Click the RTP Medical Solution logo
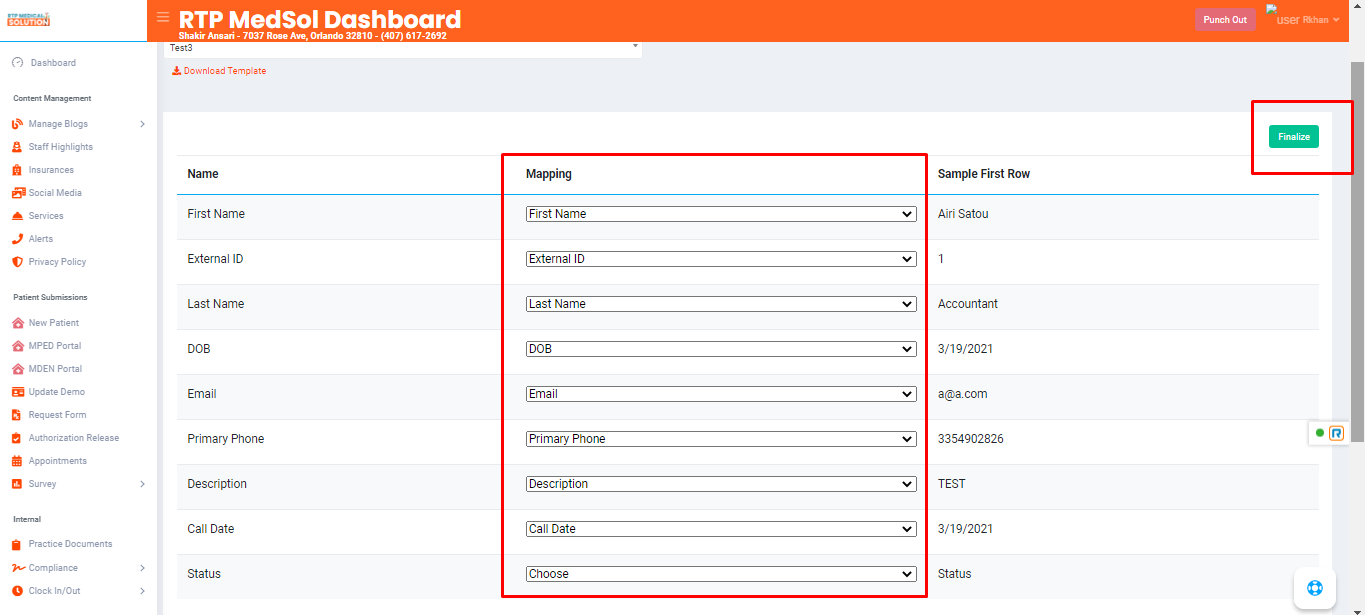The width and height of the screenshot is (1365, 615). (28, 20)
